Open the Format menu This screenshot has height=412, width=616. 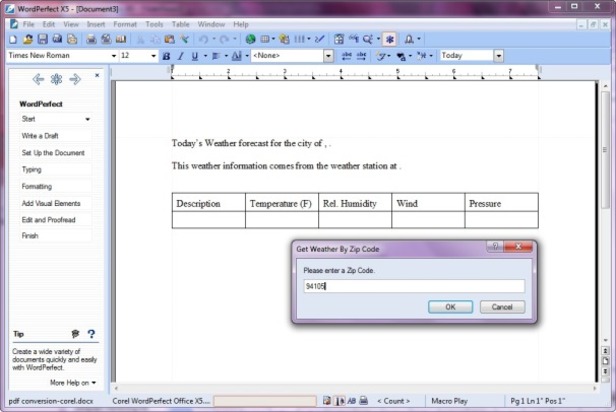pos(125,24)
